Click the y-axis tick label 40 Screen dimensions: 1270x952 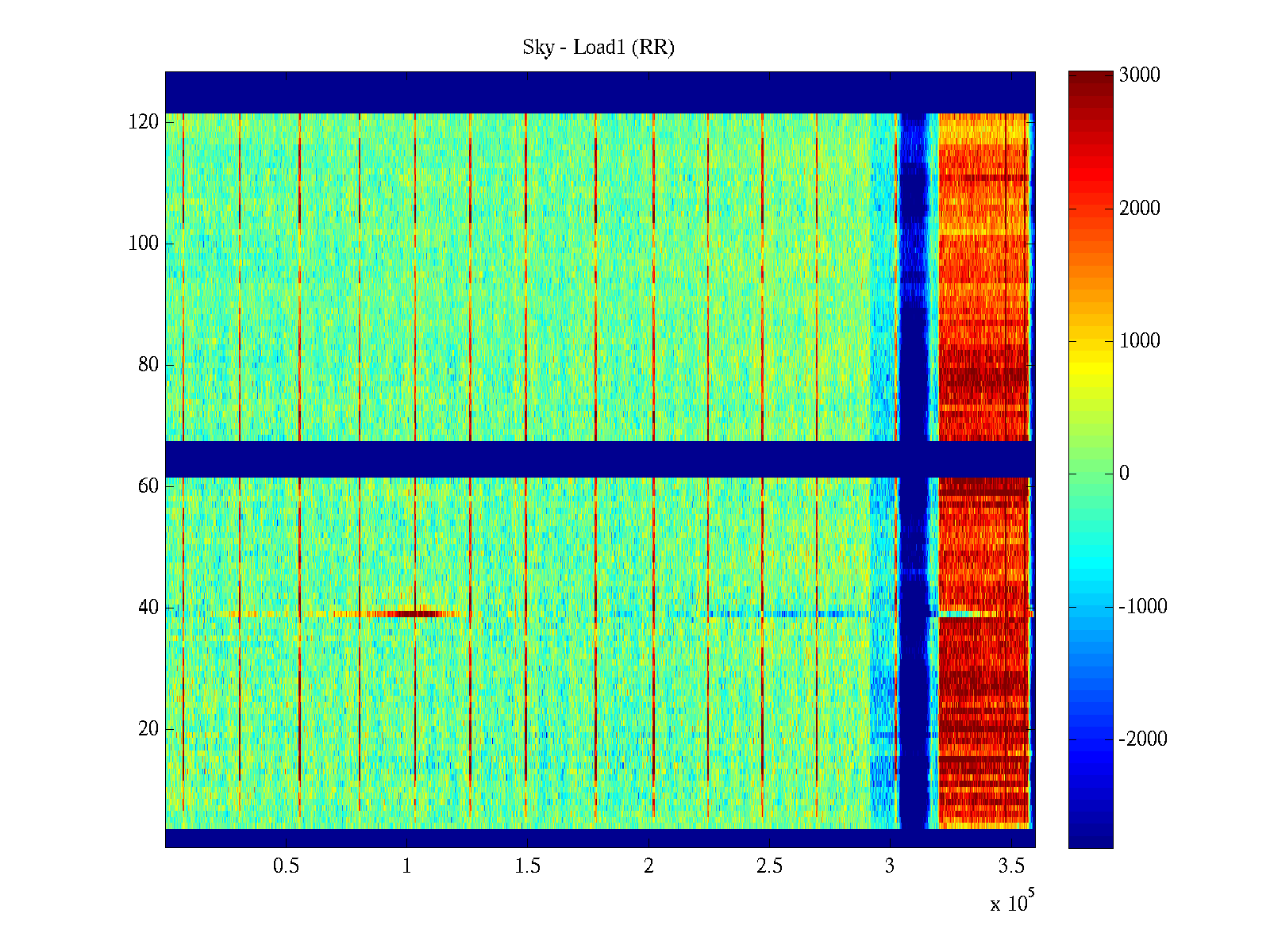(148, 608)
